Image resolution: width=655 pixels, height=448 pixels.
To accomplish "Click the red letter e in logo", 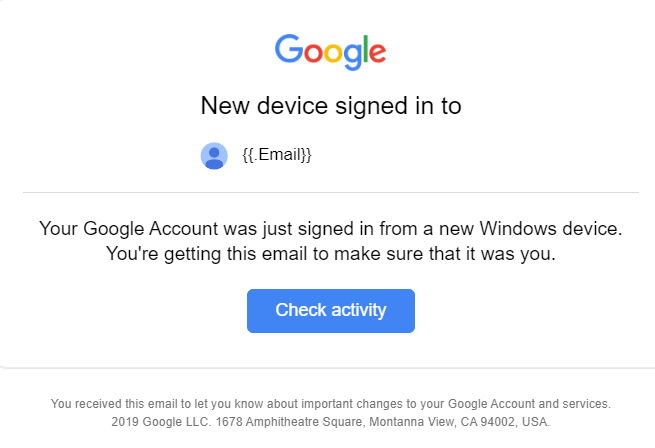I will click(377, 53).
